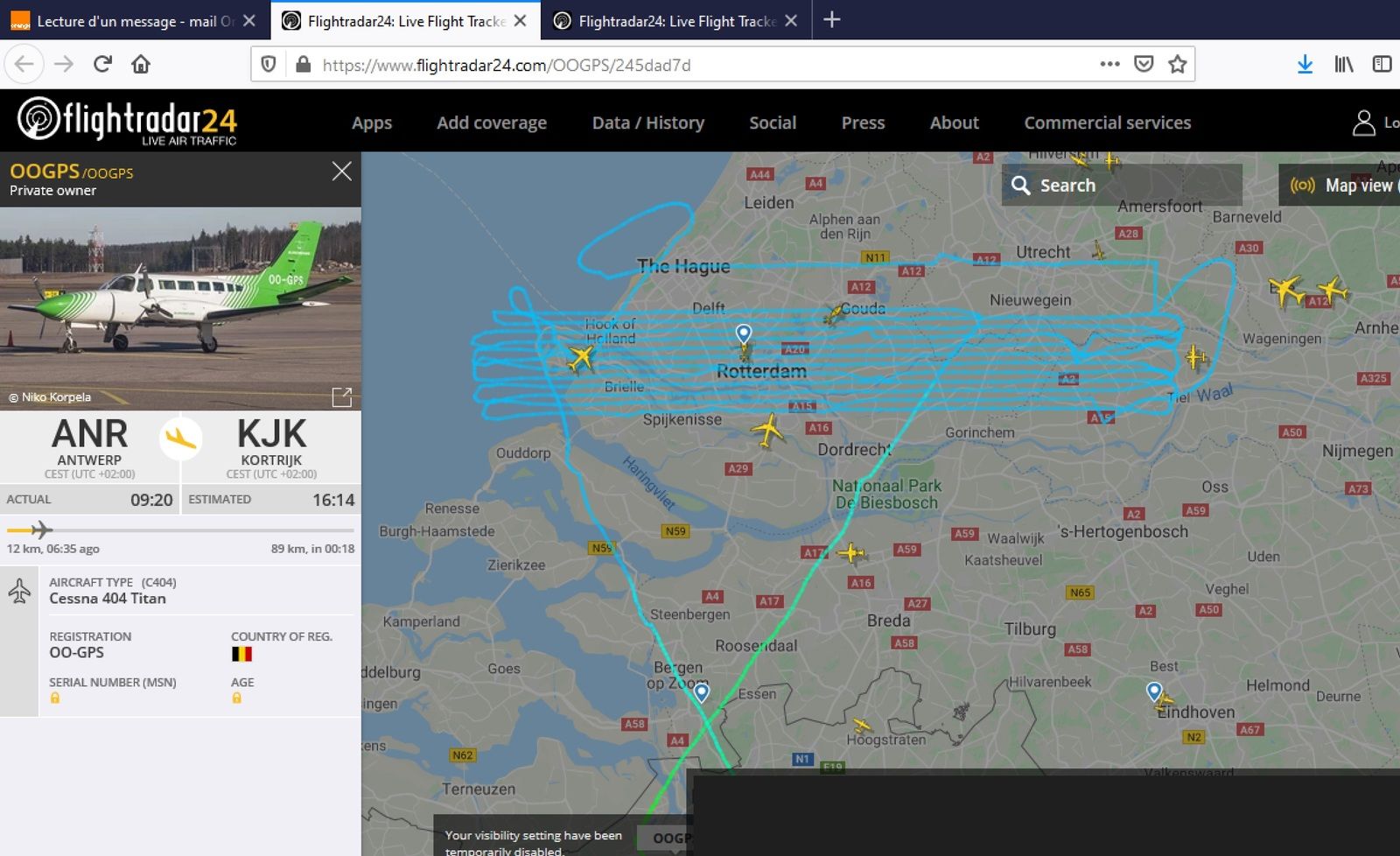Viewport: 1400px width, 856px height.
Task: Expand aircraft photo via external link icon
Action: coord(342,397)
